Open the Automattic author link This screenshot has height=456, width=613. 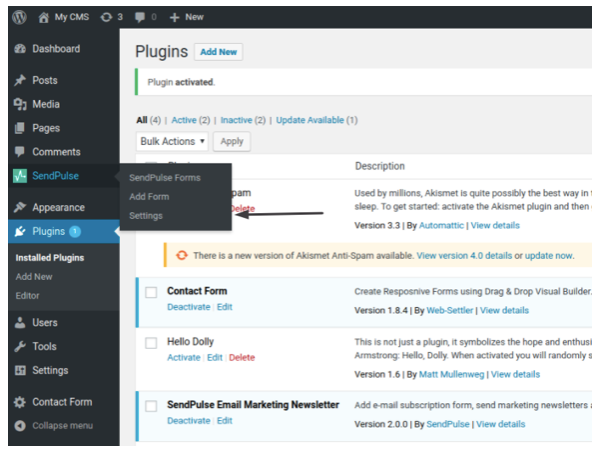point(441,225)
